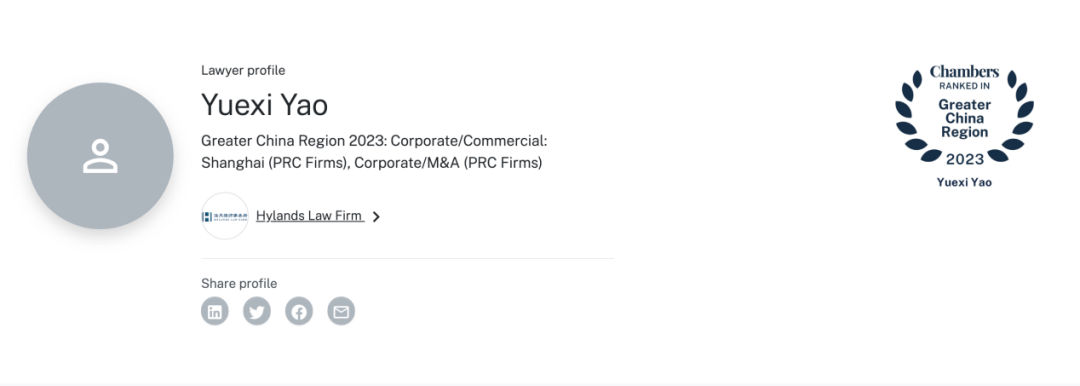This screenshot has height=386, width=1080.
Task: Select the Yuexi Yao name heading
Action: tap(264, 105)
